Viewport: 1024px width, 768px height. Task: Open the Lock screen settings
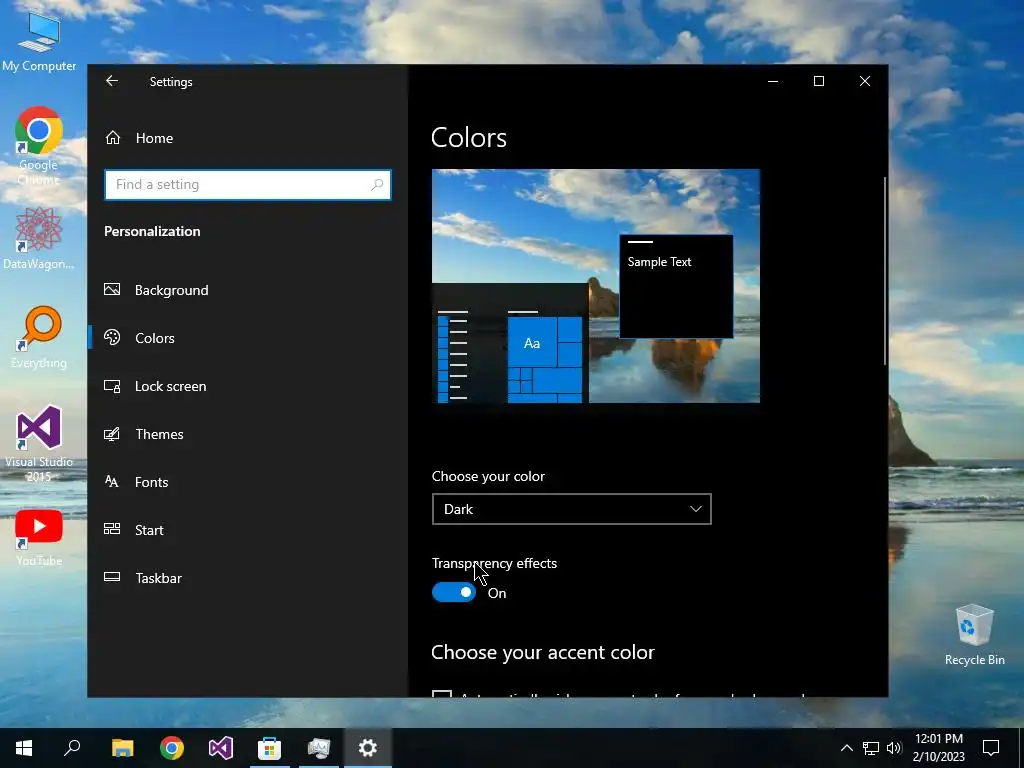248,386
